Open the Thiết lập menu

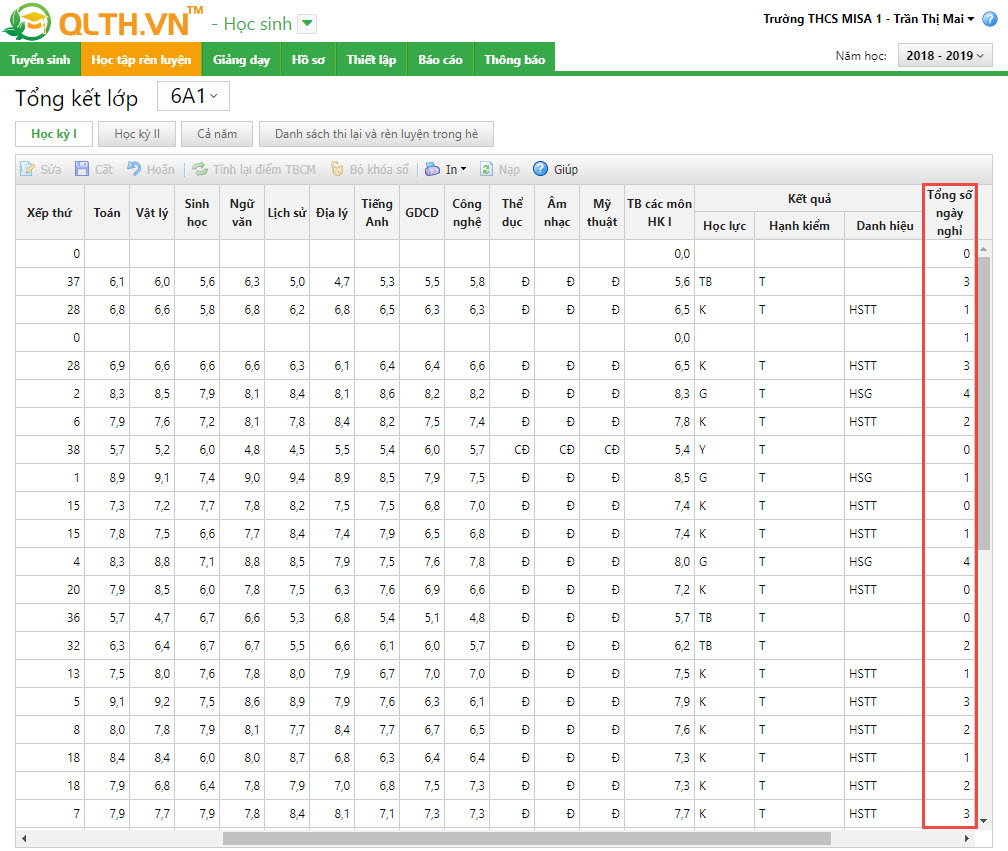371,59
